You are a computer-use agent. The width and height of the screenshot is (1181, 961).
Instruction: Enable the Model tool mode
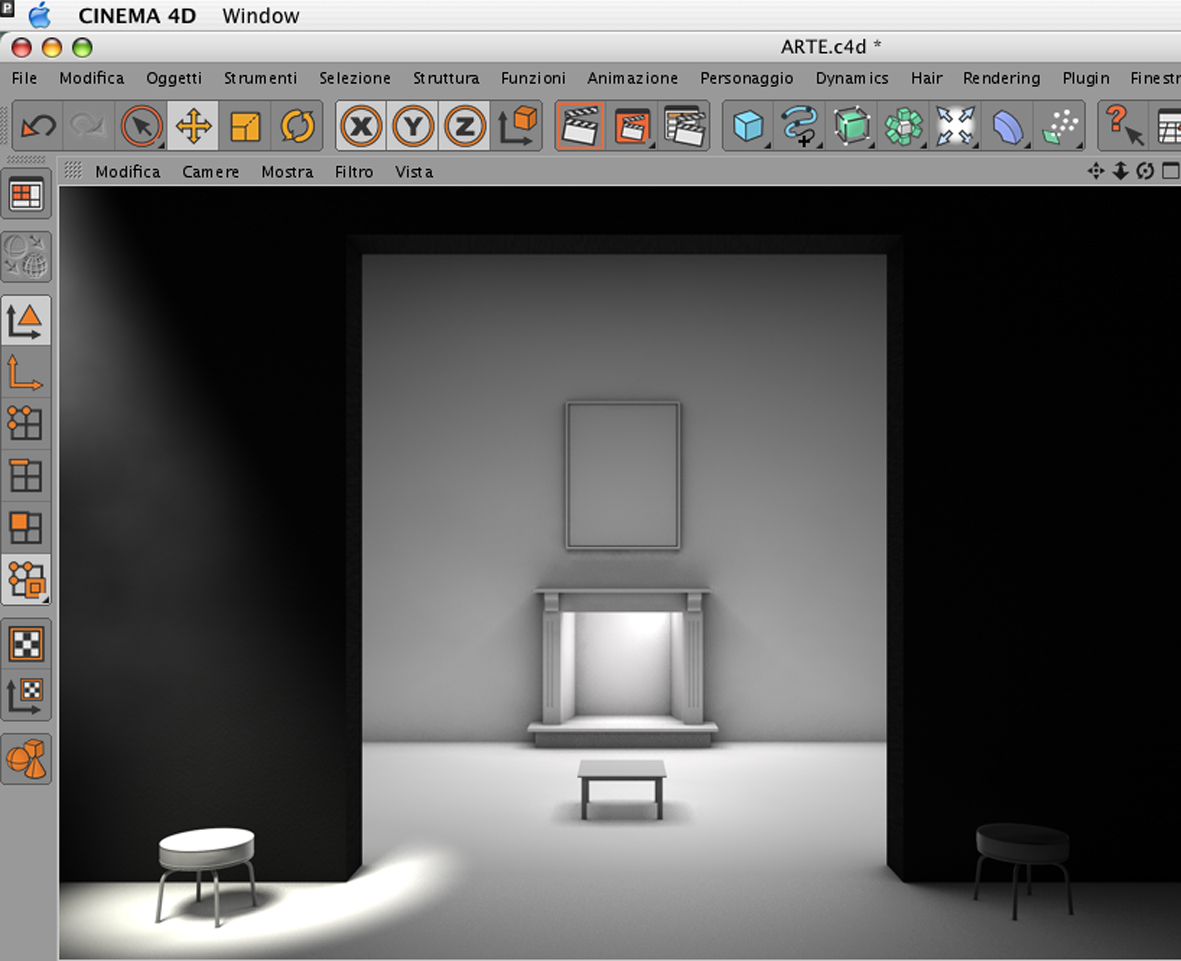pos(26,322)
